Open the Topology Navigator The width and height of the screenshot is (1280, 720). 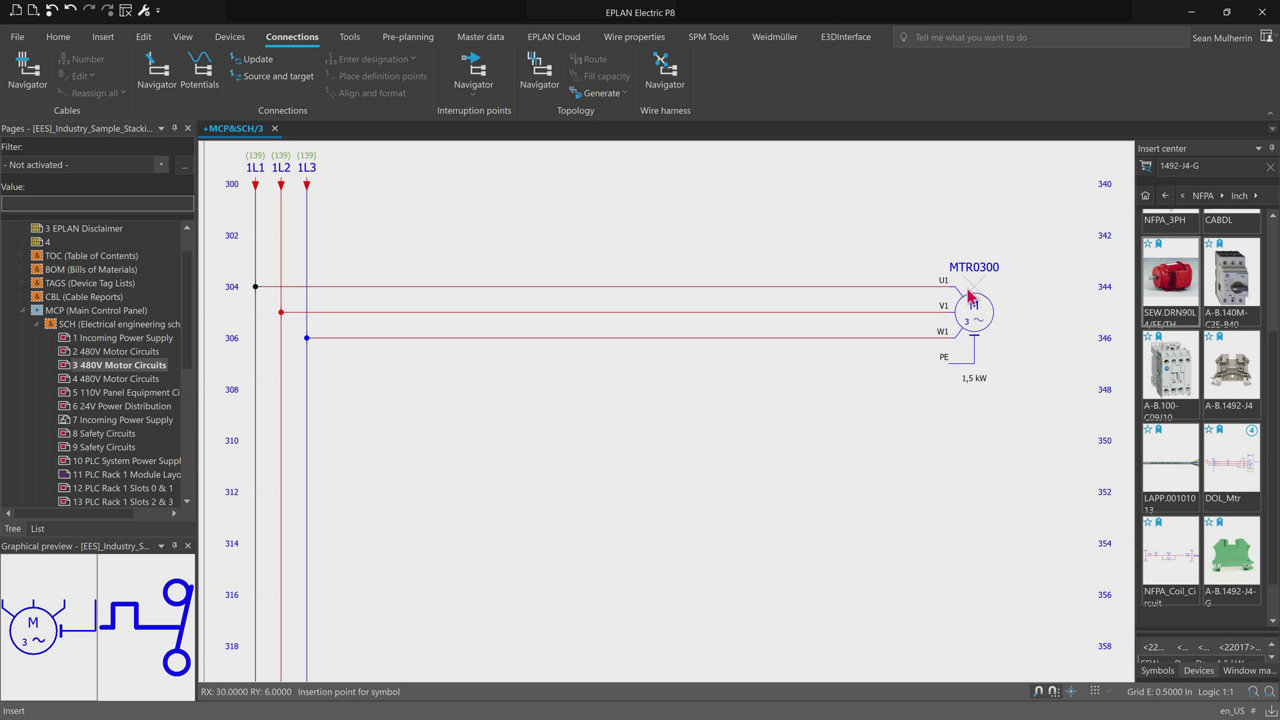click(539, 70)
